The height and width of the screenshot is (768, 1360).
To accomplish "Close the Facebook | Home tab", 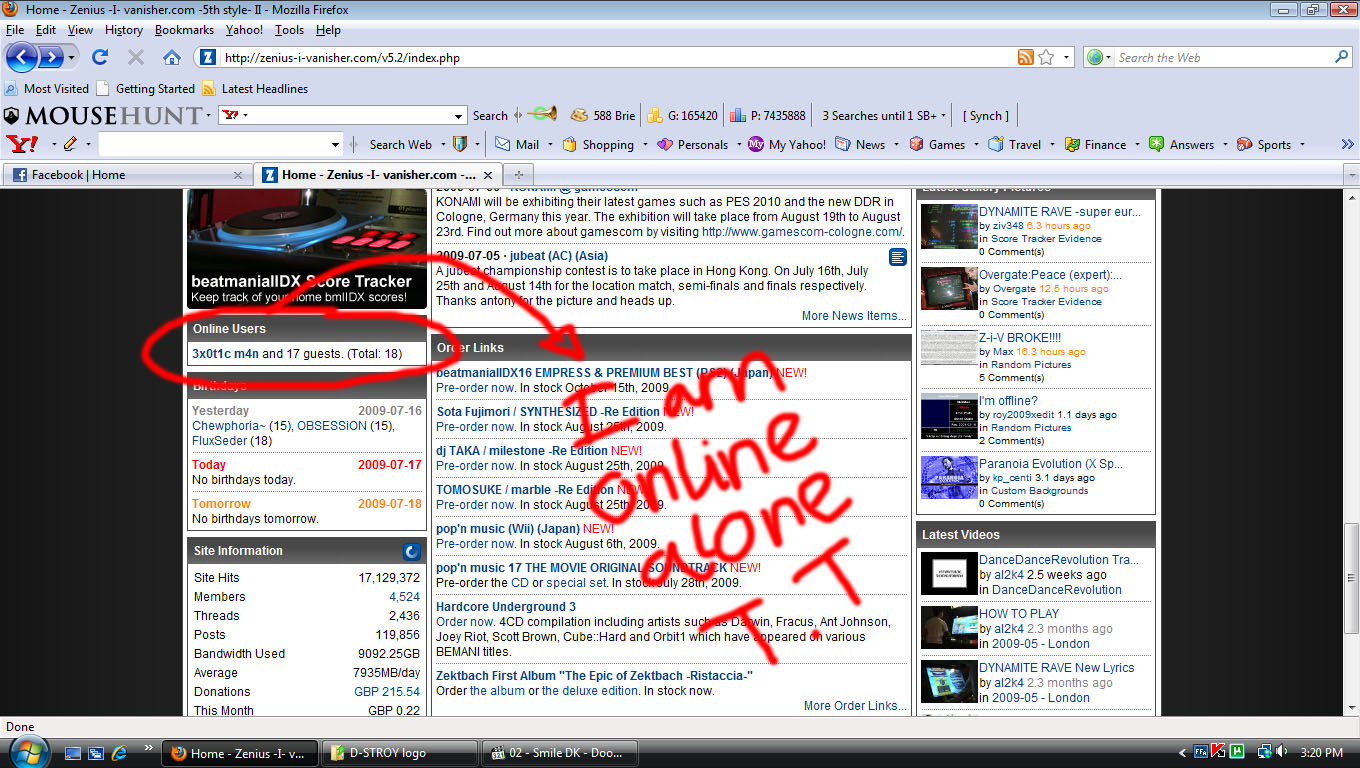I will 238,175.
